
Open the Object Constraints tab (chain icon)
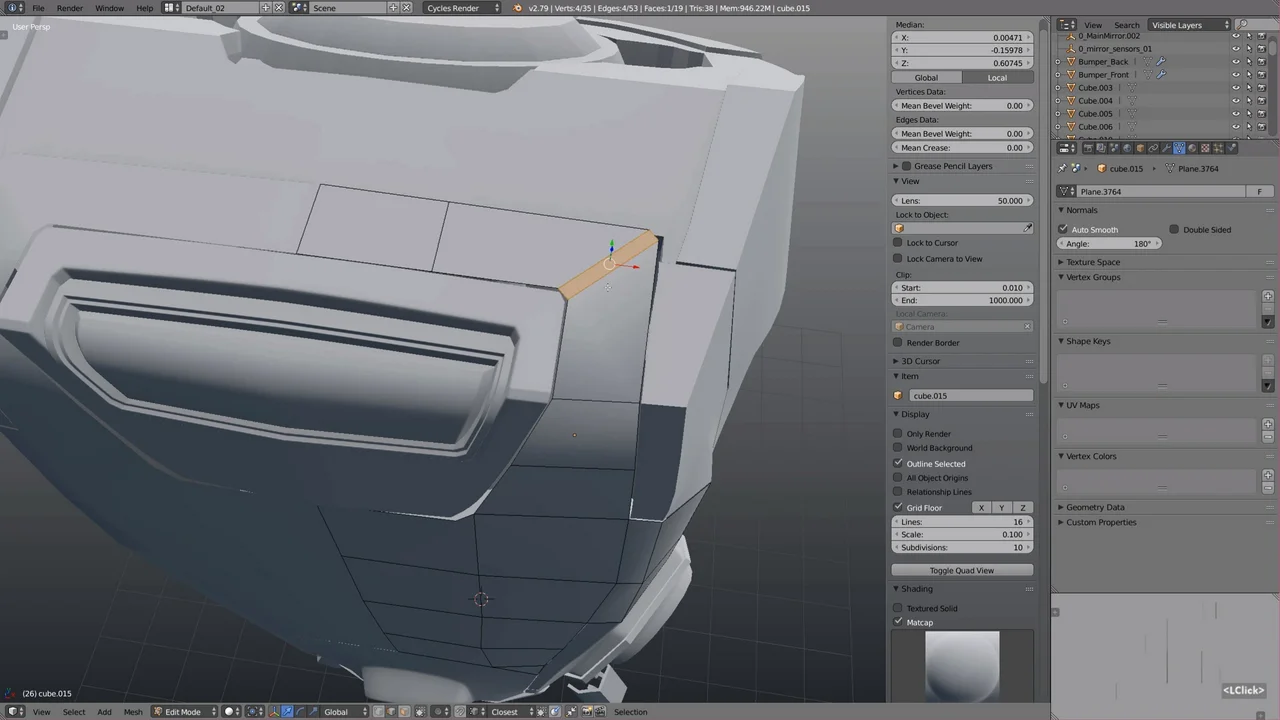1153,148
